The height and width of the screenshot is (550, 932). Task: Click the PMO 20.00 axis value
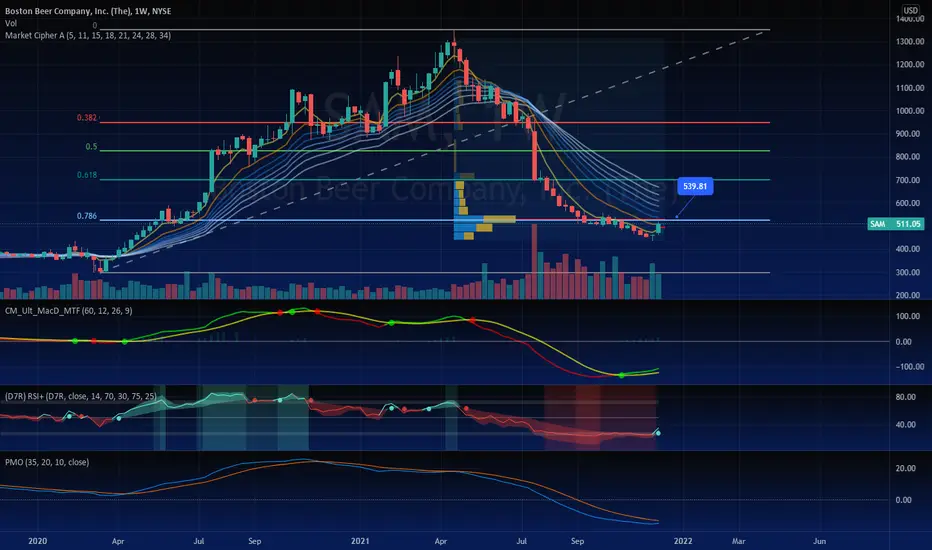[x=906, y=469]
